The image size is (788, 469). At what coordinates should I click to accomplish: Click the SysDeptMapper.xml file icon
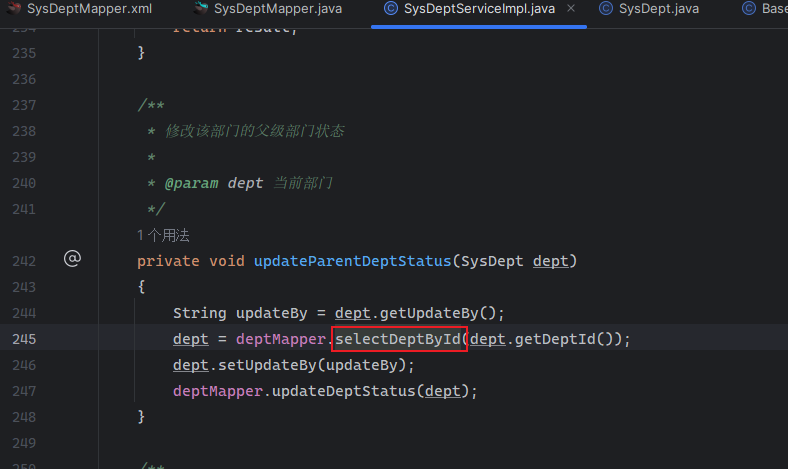point(15,9)
